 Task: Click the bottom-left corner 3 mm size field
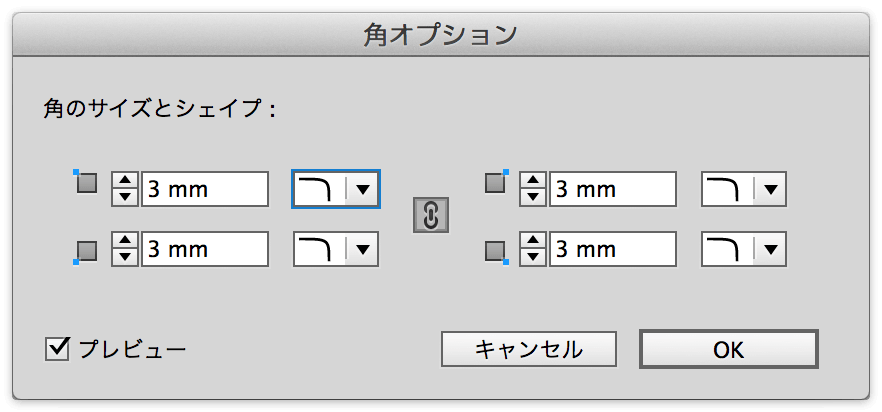click(x=205, y=249)
